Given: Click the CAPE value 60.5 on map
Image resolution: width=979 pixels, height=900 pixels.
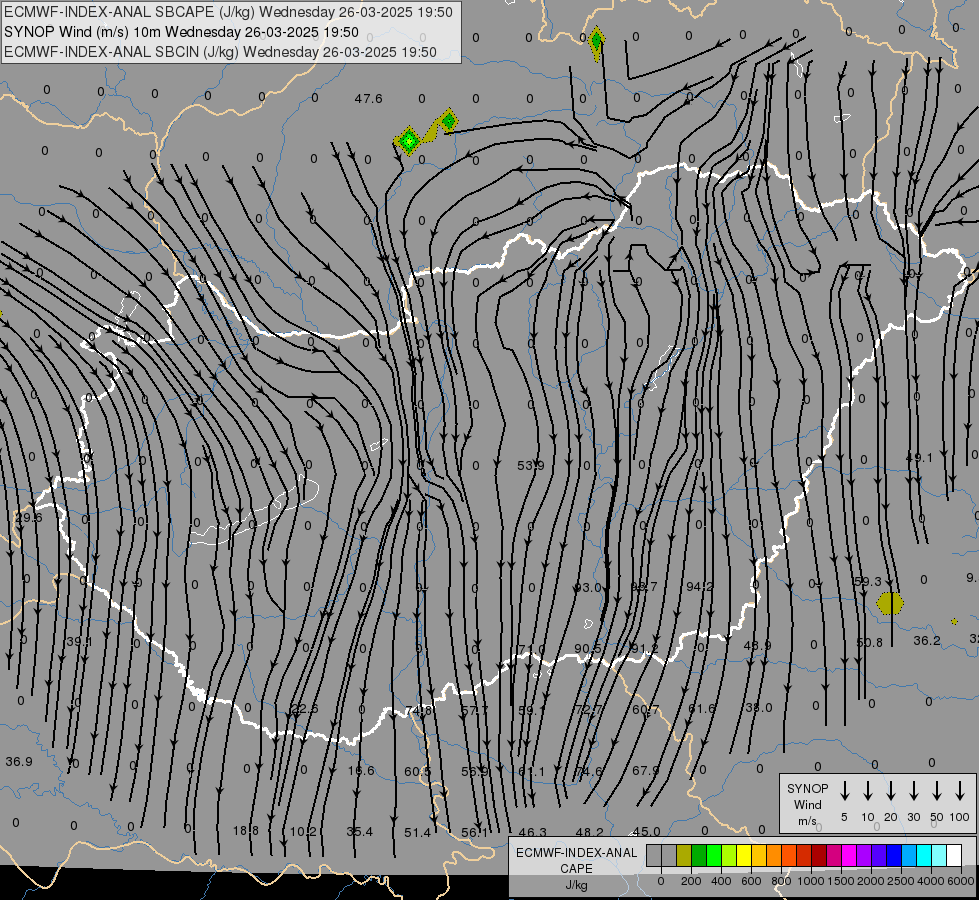Looking at the screenshot, I should pos(417,771).
